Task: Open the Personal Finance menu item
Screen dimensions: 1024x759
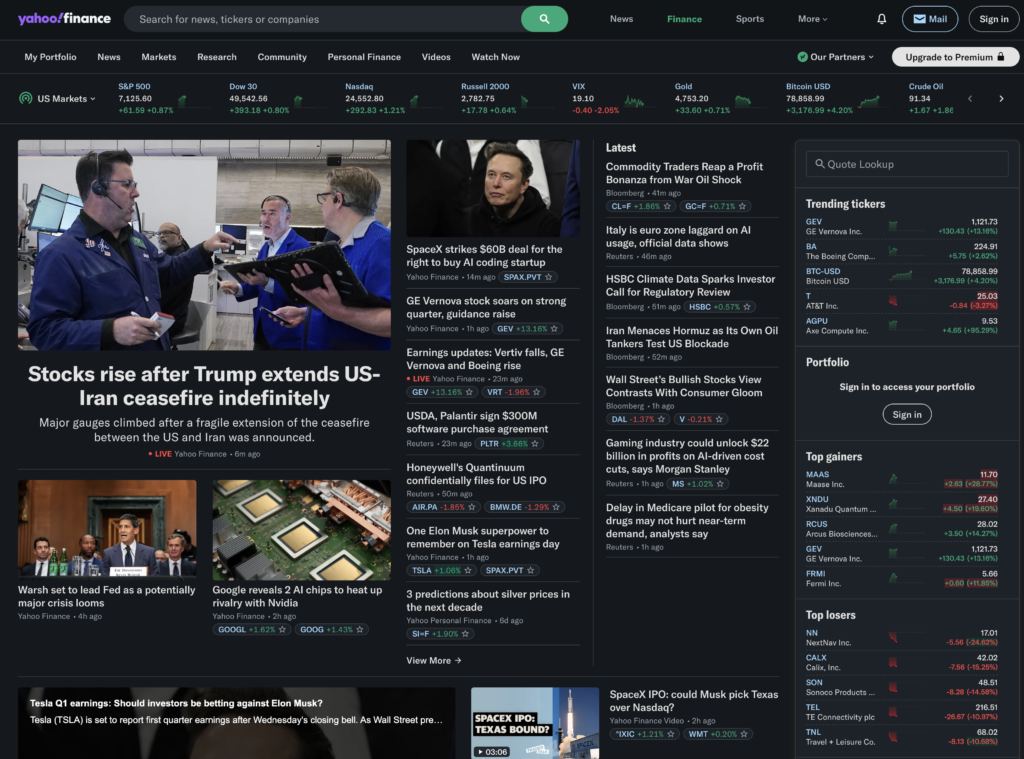Action: click(364, 57)
